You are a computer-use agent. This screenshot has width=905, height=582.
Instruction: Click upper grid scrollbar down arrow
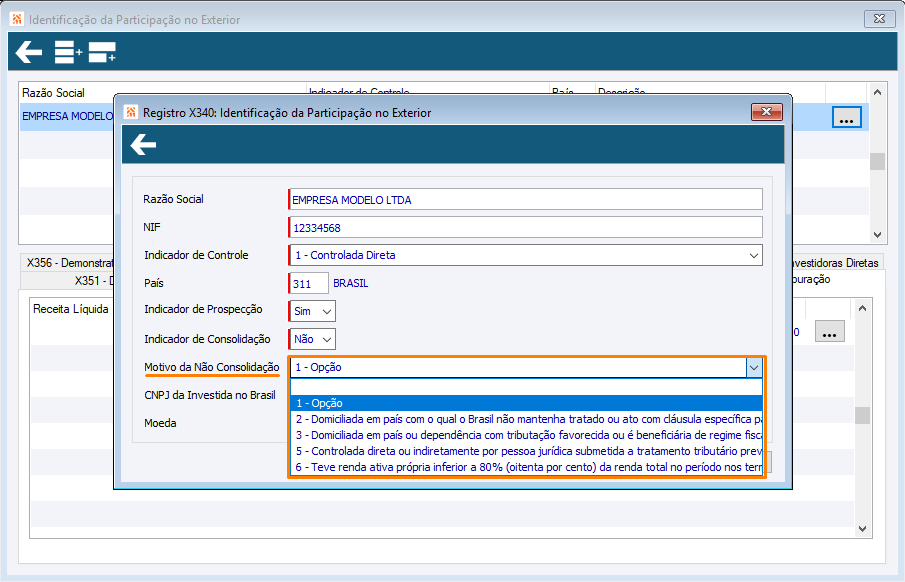[x=877, y=234]
